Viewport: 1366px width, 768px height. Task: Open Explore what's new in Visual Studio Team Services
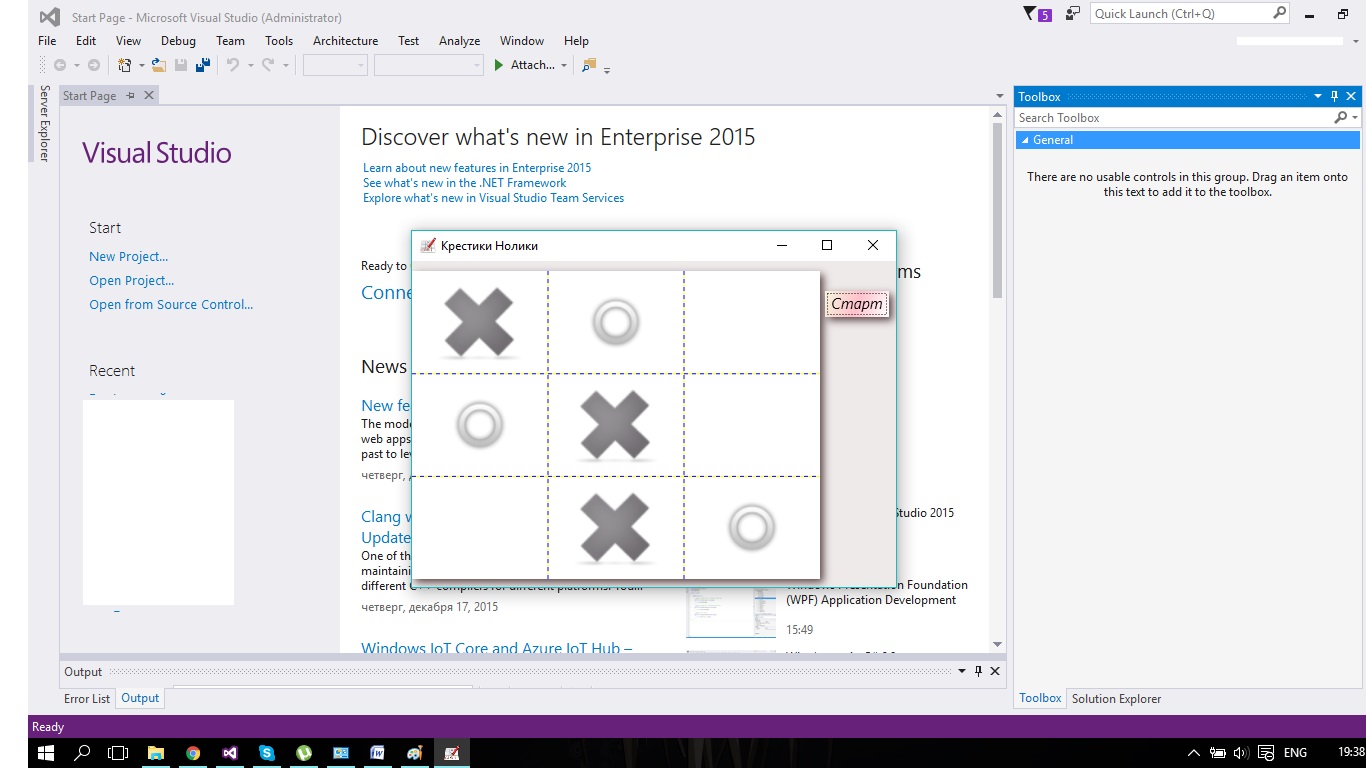click(493, 198)
